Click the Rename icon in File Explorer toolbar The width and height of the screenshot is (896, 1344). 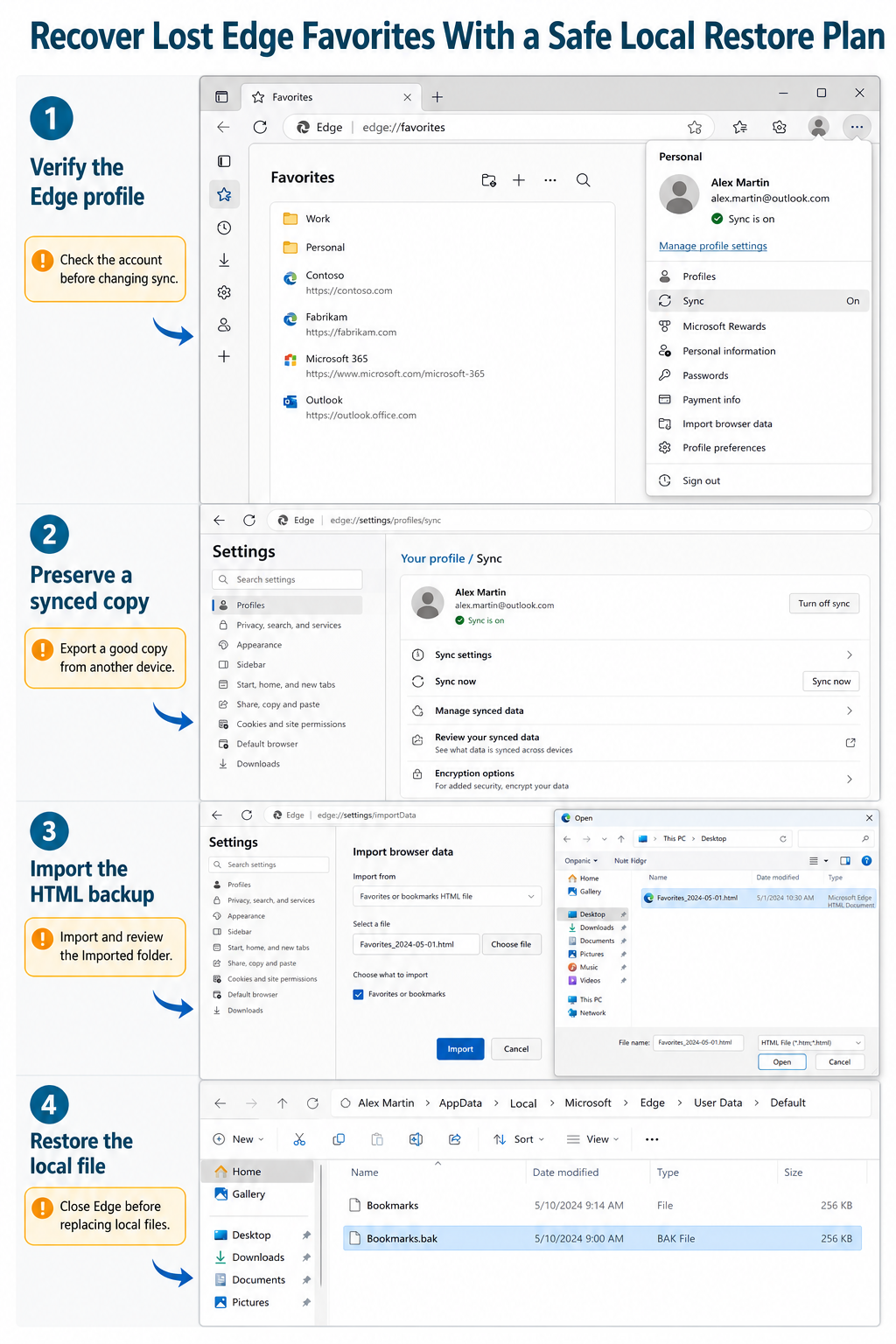(416, 1139)
